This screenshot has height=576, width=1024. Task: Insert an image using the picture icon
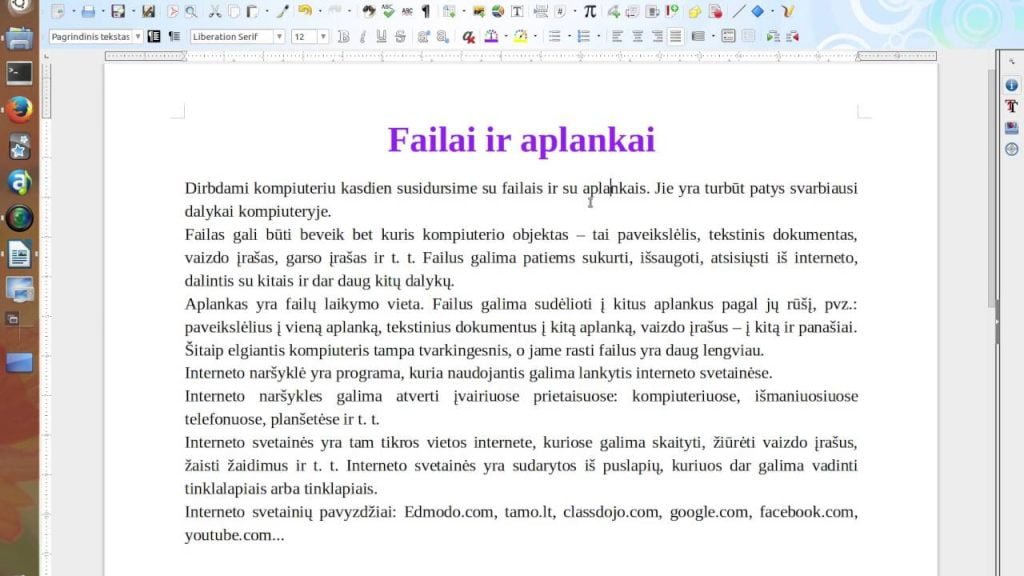(x=479, y=11)
